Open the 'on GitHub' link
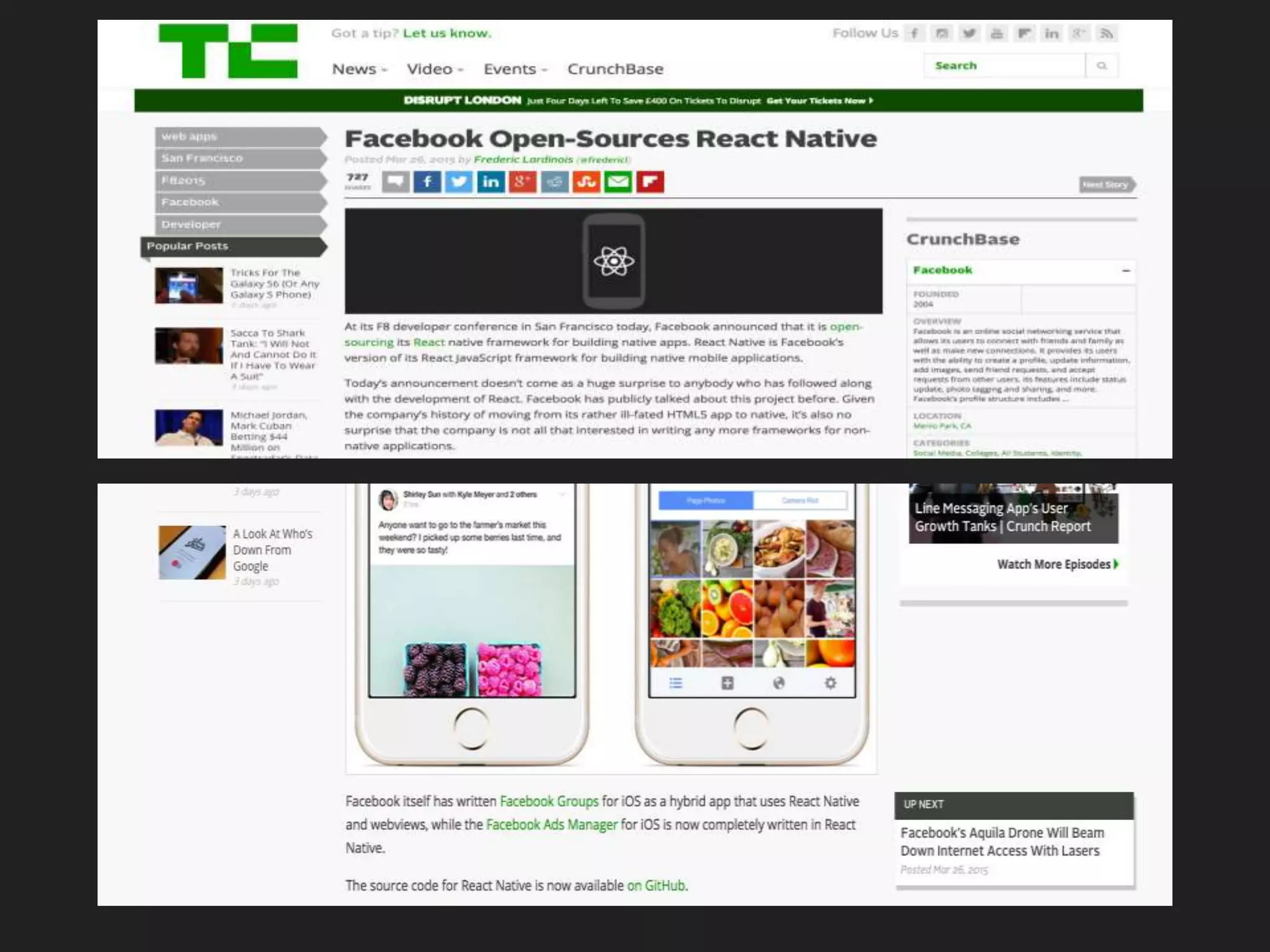This screenshot has height=952, width=1270. [656, 885]
